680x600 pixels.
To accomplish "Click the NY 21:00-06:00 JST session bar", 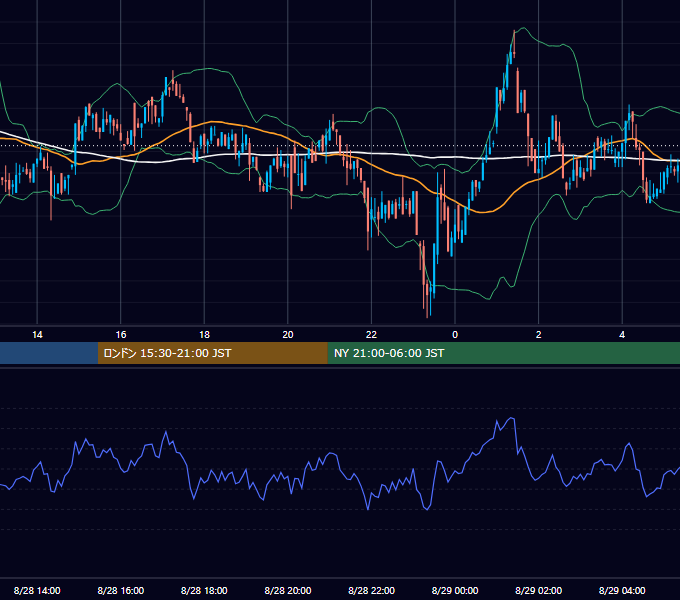I will point(503,353).
